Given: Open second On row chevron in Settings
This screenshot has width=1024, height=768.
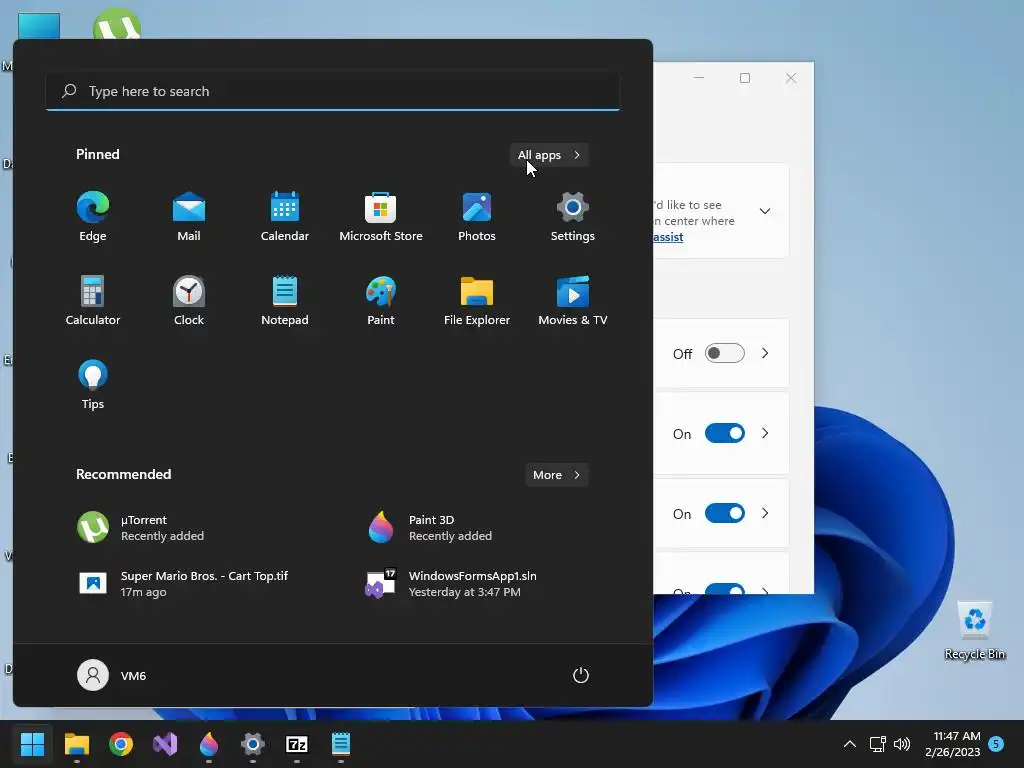Looking at the screenshot, I should click(x=765, y=513).
